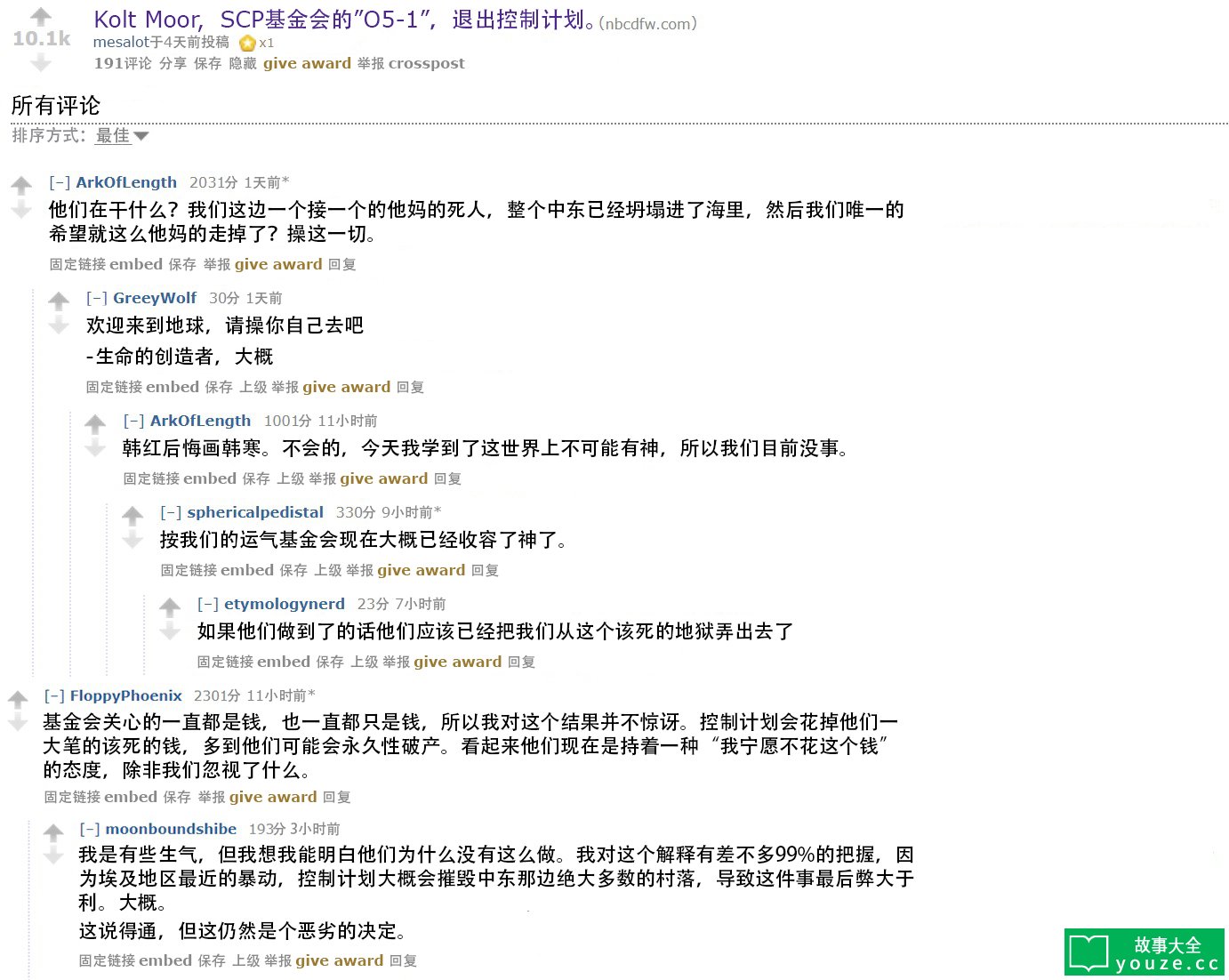Upvote ArkOfLength's 1001分 reply

click(95, 424)
